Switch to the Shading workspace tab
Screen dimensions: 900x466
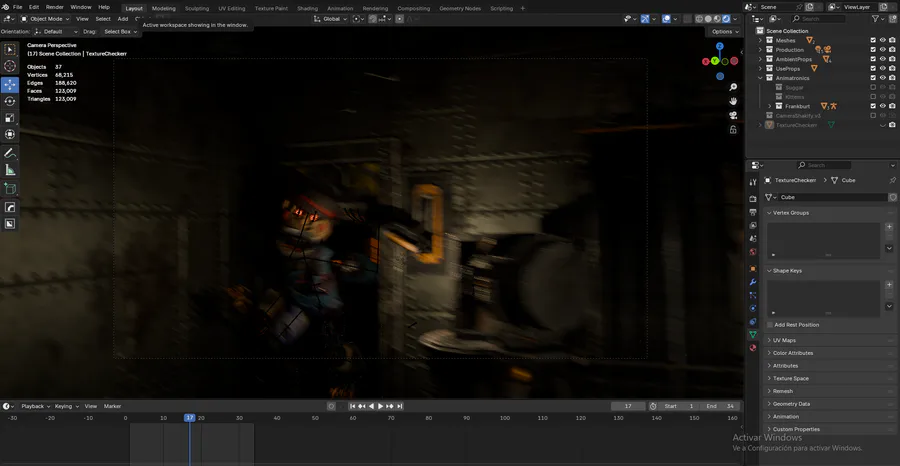pyautogui.click(x=307, y=9)
